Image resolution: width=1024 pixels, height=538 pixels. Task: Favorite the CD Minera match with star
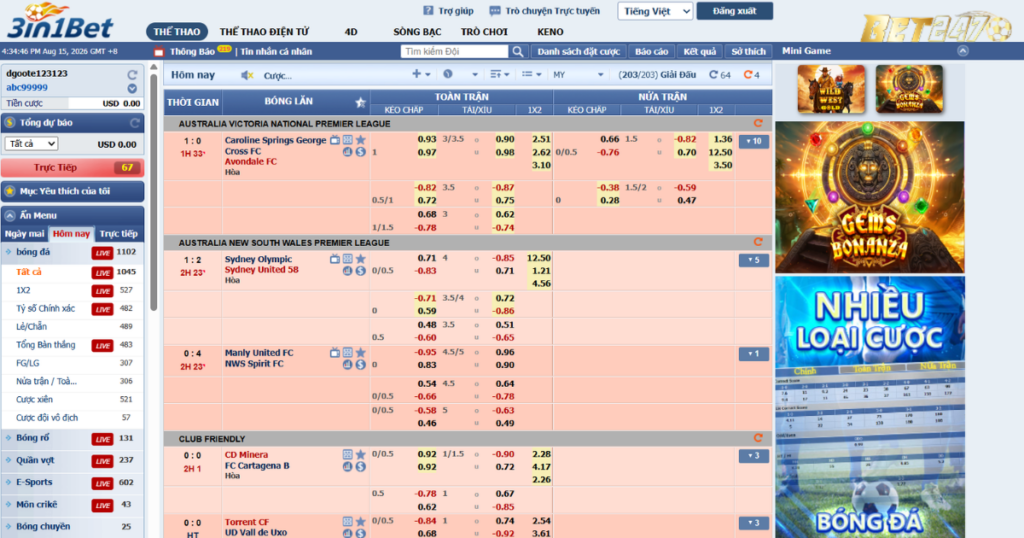360,454
